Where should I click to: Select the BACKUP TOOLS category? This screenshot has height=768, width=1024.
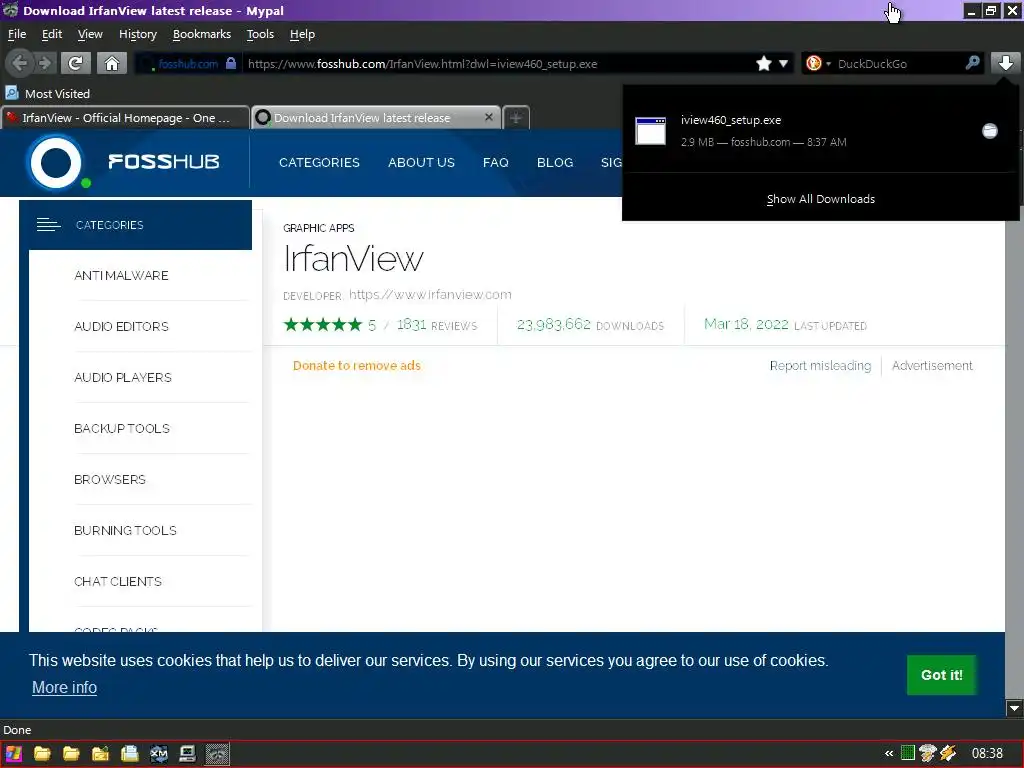tap(122, 428)
